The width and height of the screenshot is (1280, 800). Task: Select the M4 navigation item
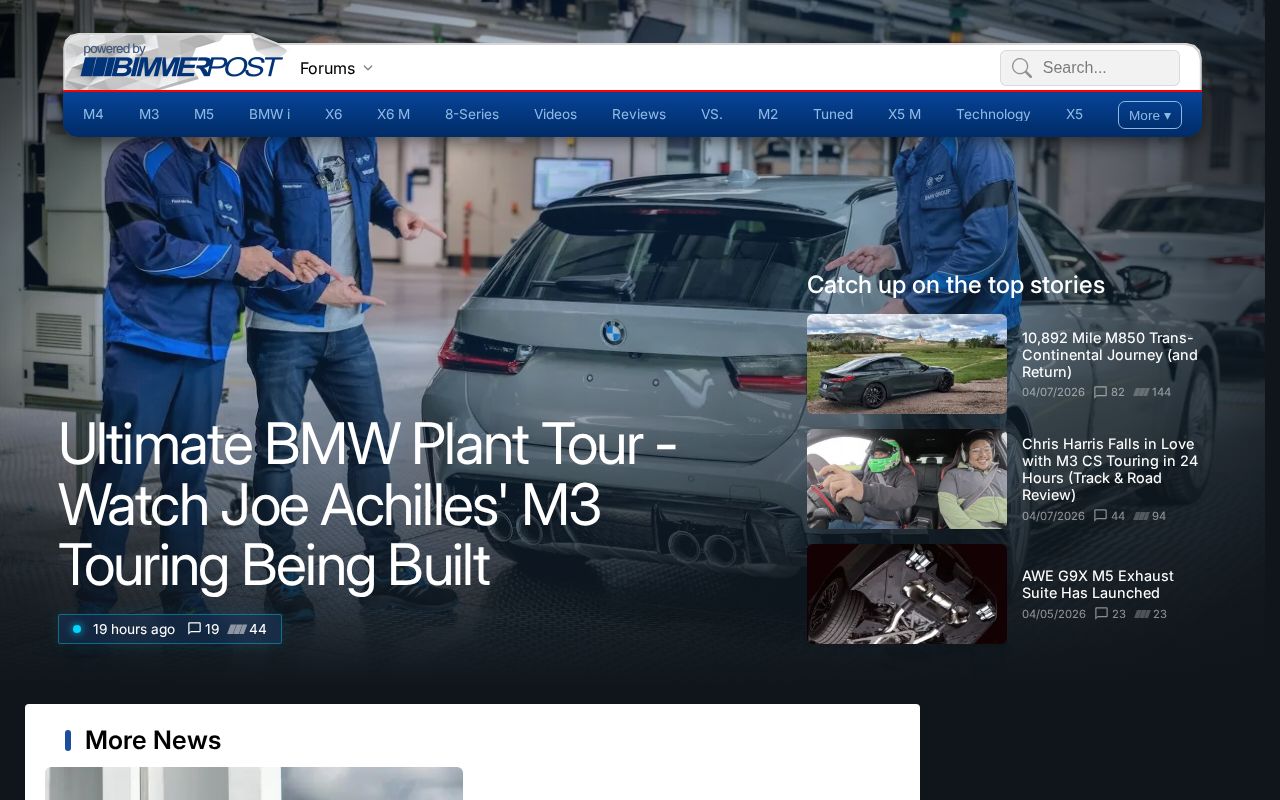click(x=93, y=114)
